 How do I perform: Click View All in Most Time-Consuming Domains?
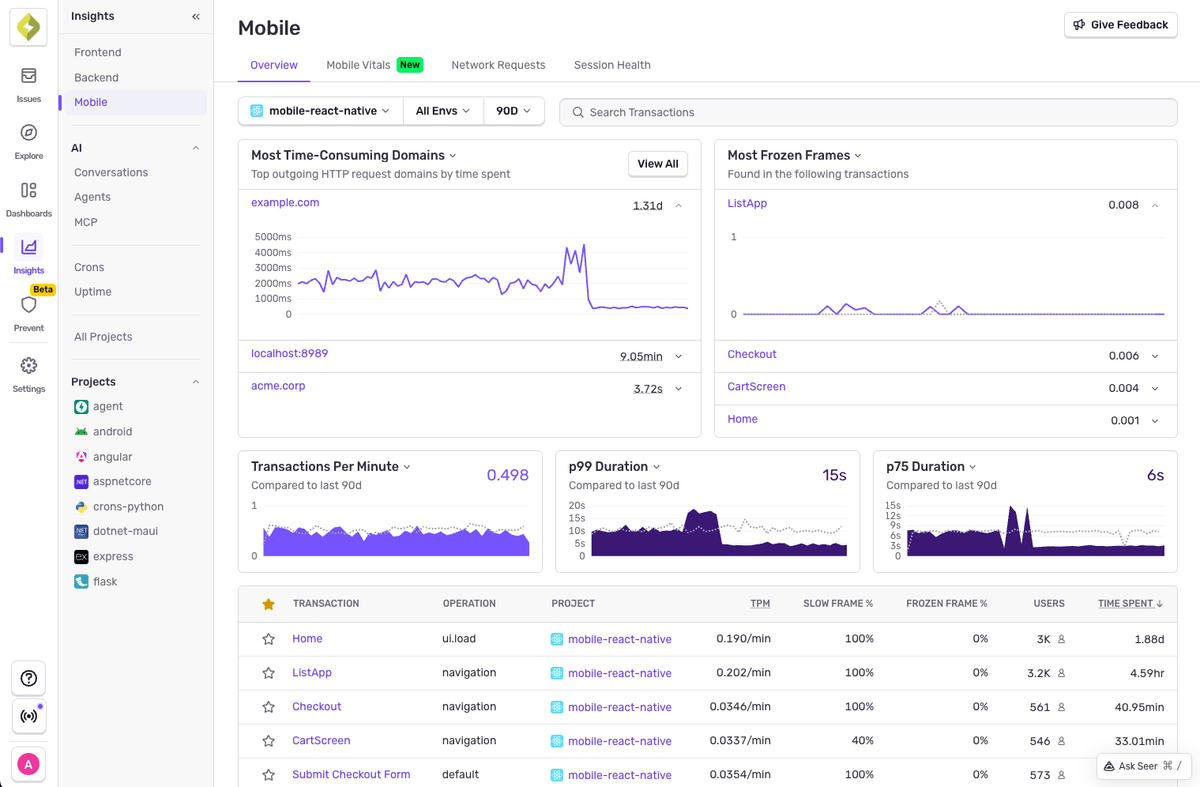coord(657,163)
